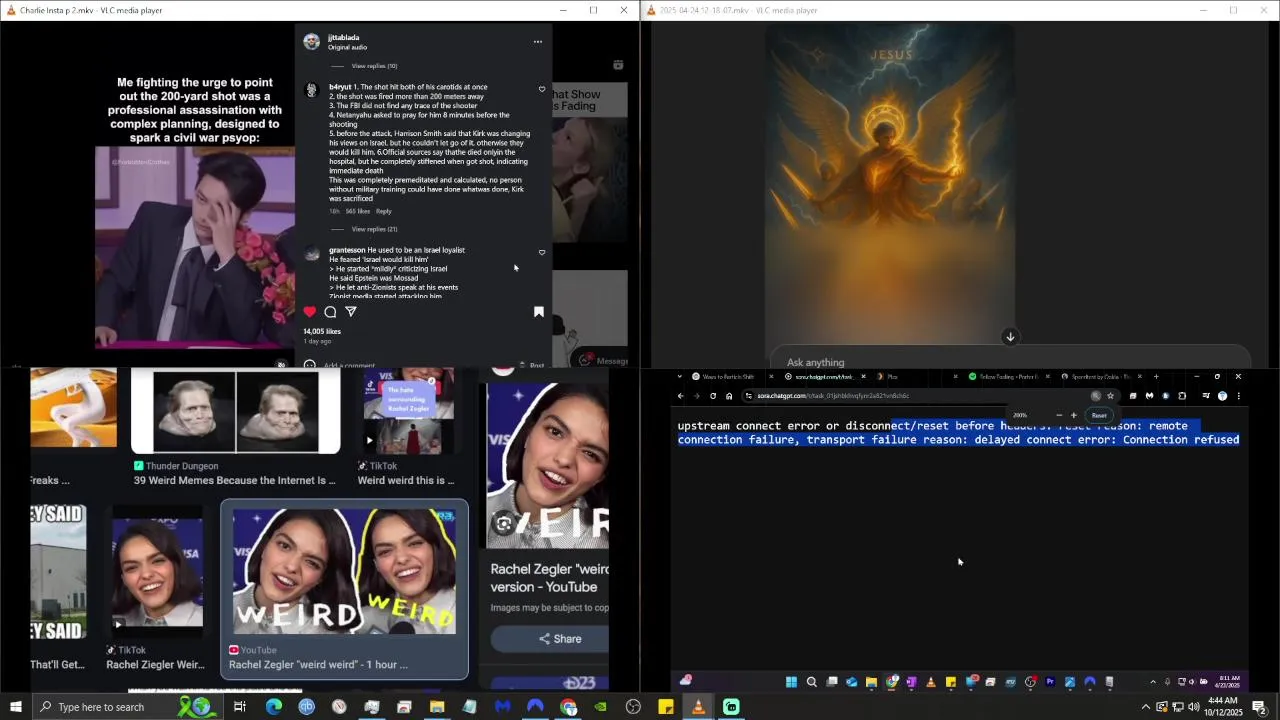Share the post with the paper plane icon
Image resolution: width=1280 pixels, height=720 pixels.
pyautogui.click(x=351, y=312)
